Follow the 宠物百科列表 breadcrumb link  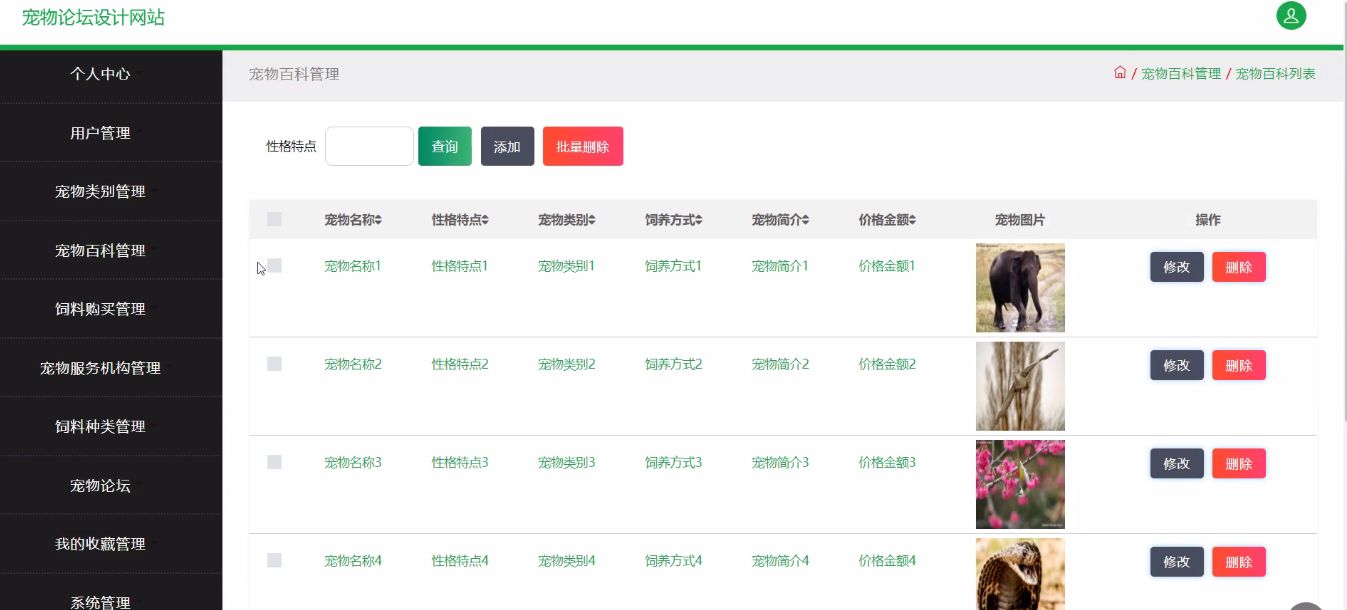click(x=1275, y=74)
